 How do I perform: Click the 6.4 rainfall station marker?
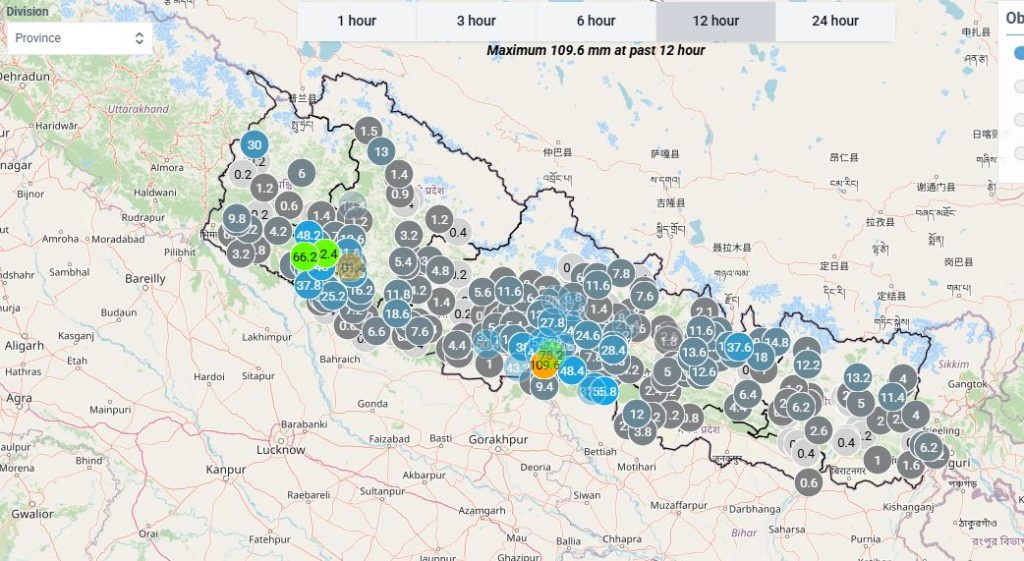[x=747, y=394]
